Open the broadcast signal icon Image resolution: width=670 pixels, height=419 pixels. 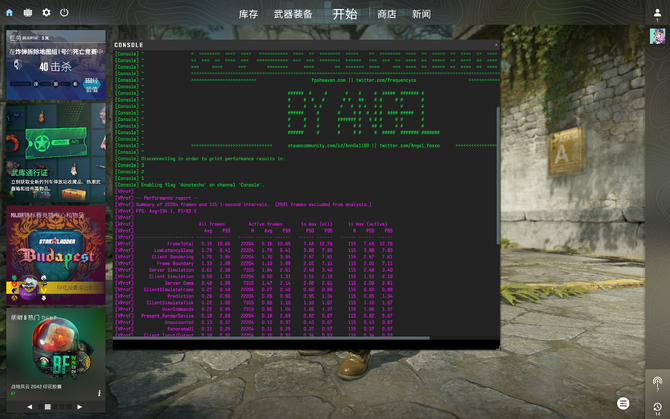coord(657,381)
